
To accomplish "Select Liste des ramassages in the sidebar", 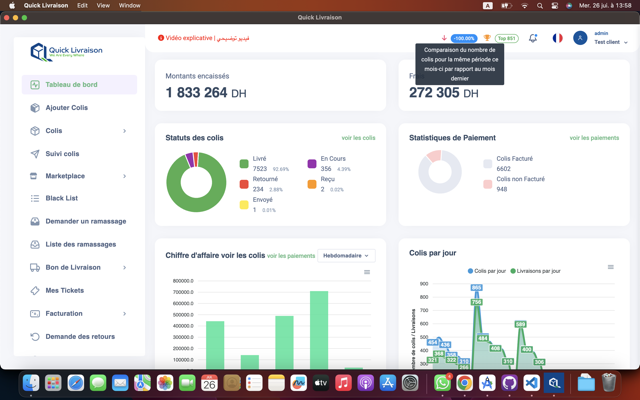I will point(80,244).
